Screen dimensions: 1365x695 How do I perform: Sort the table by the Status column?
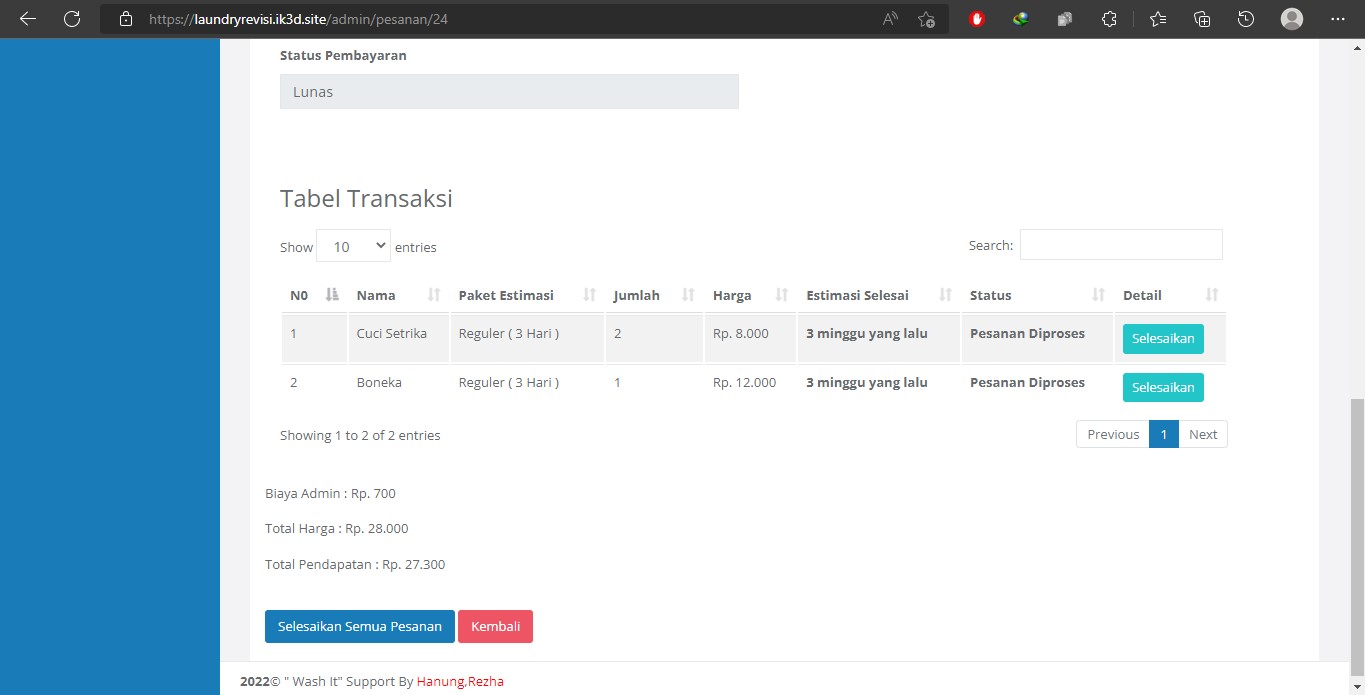990,295
